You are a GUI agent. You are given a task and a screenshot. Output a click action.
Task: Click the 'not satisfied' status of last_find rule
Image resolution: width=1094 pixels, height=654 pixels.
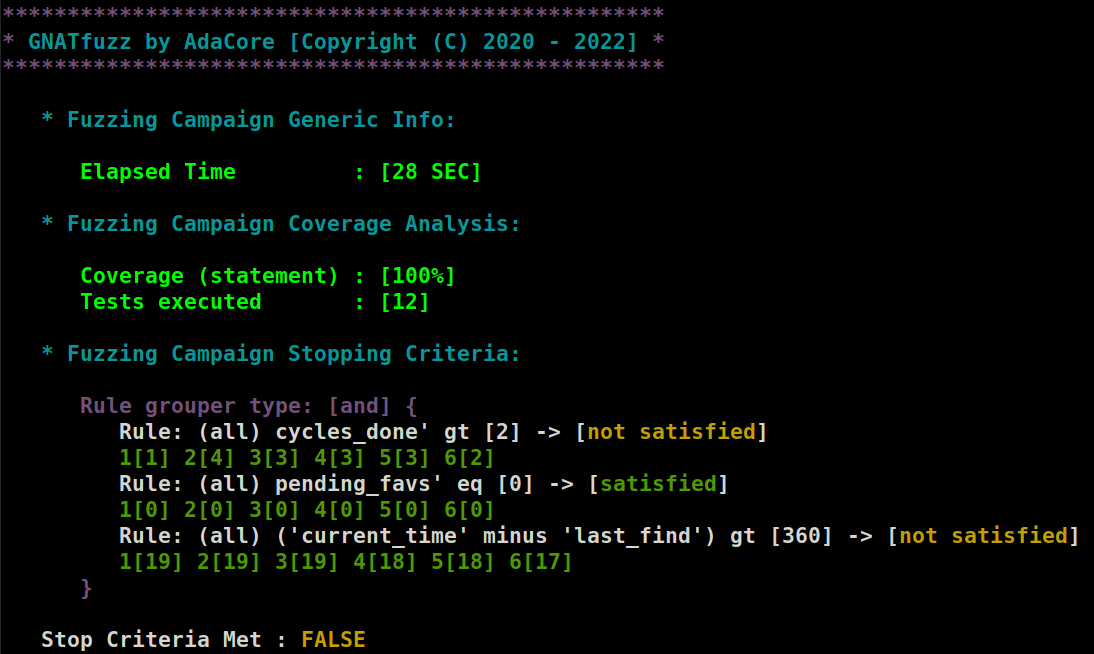tap(983, 536)
